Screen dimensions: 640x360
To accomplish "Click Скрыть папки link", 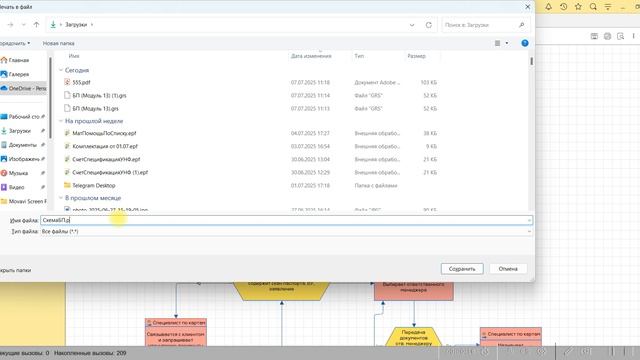I will (x=15, y=270).
